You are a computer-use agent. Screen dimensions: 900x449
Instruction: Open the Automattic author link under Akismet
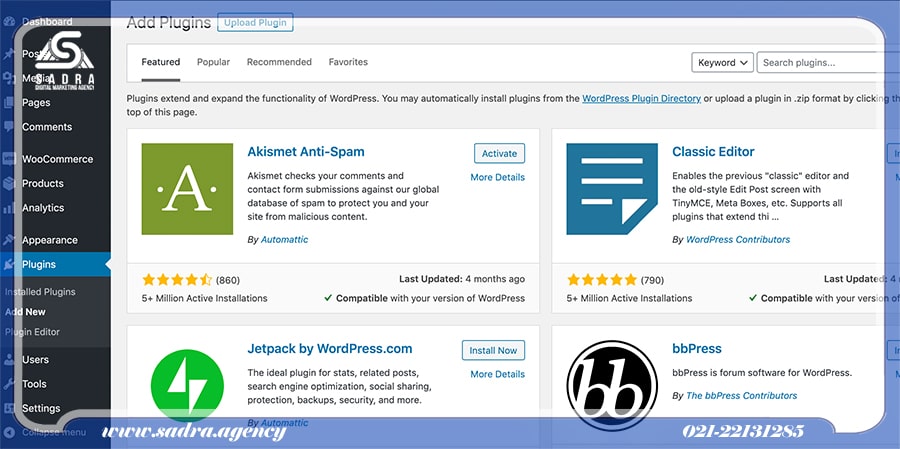(x=285, y=239)
